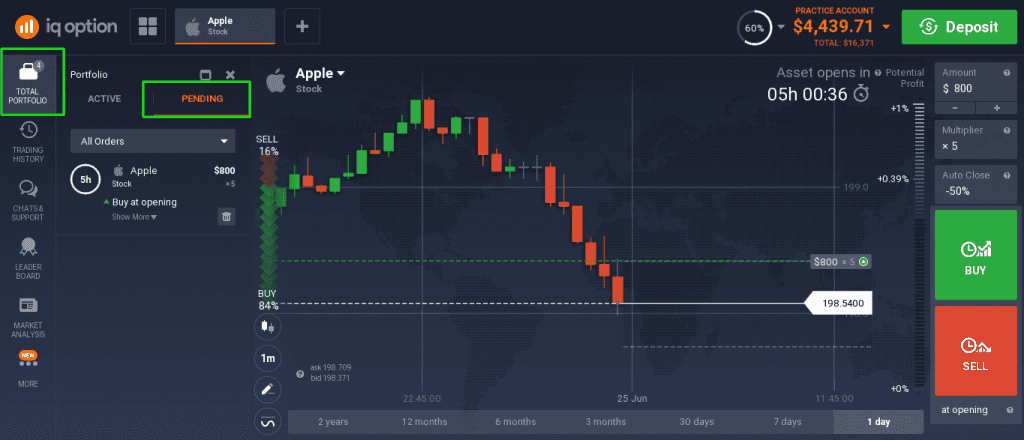Open dropdown arrow beside 60% indicator
This screenshot has height=440, width=1024.
pos(781,27)
